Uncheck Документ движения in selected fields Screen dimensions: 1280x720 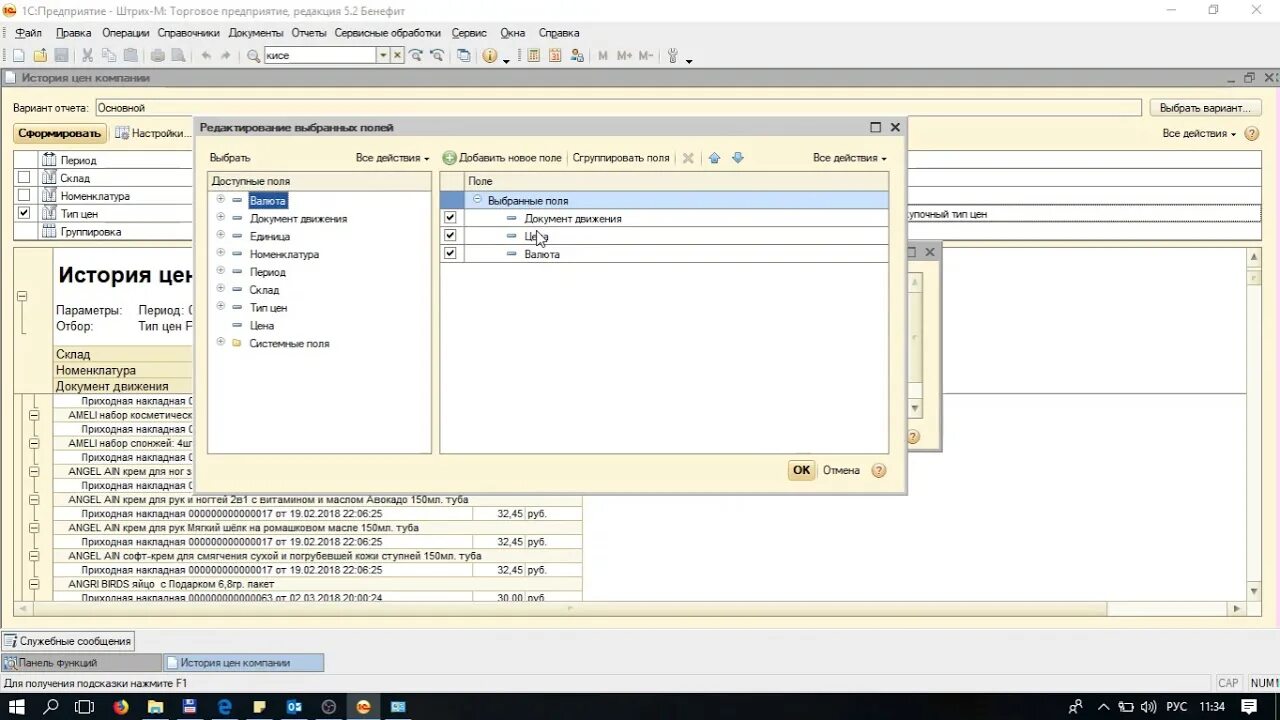click(450, 218)
